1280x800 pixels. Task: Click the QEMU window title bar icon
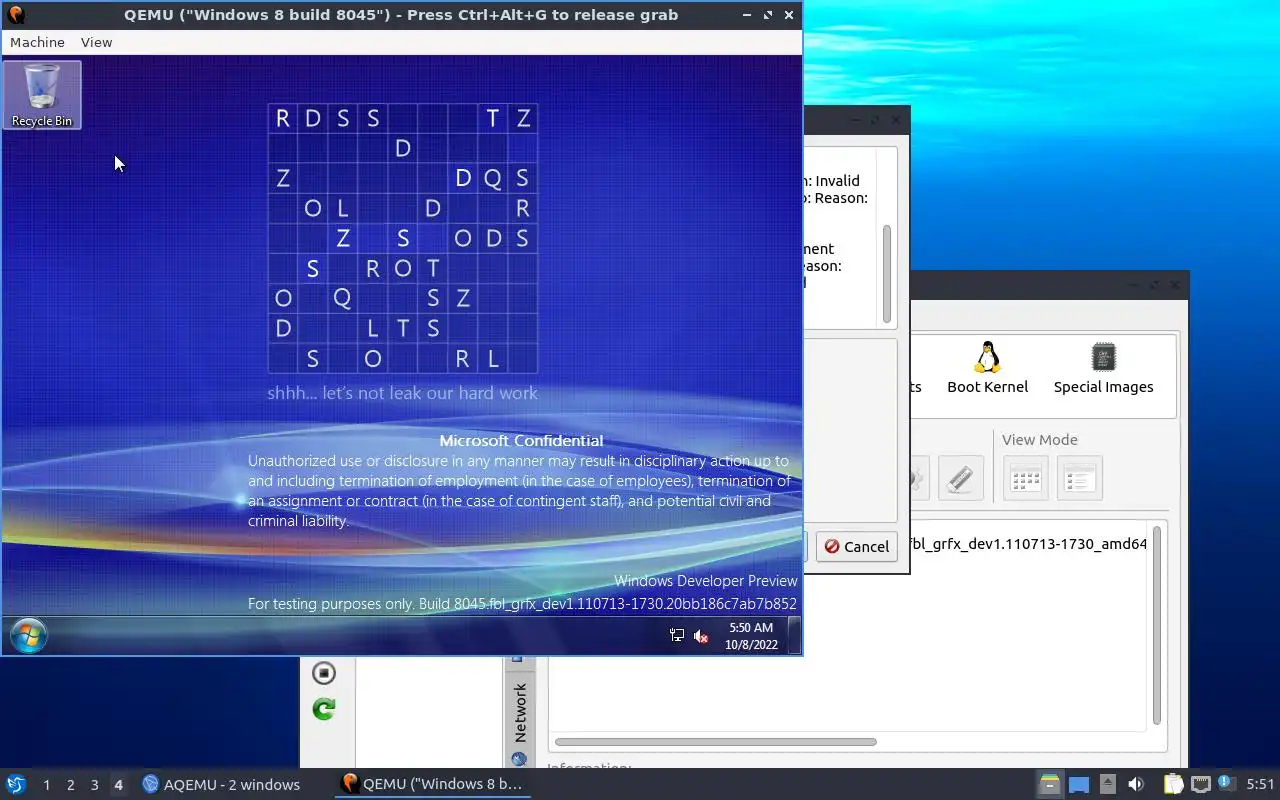15,14
